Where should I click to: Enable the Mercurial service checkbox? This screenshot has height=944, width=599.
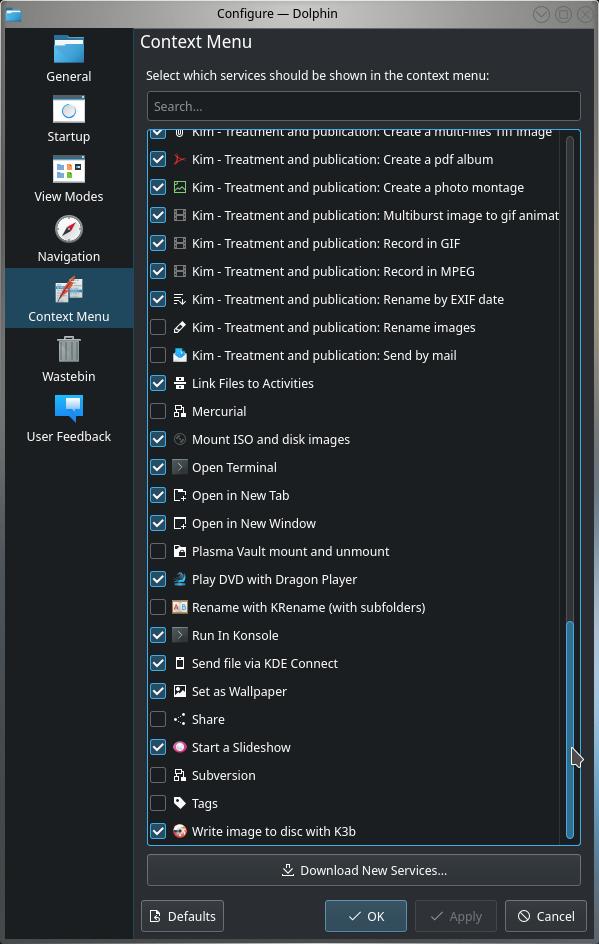coord(158,411)
